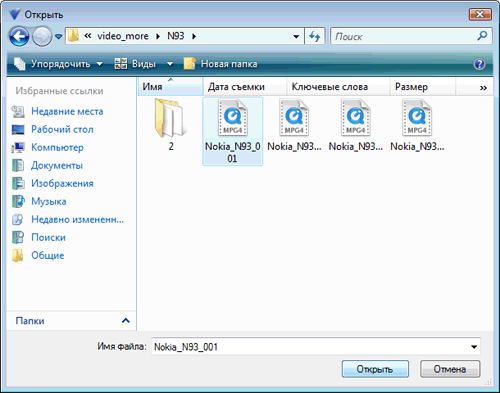Open Компьютер from favorite links

(57, 147)
